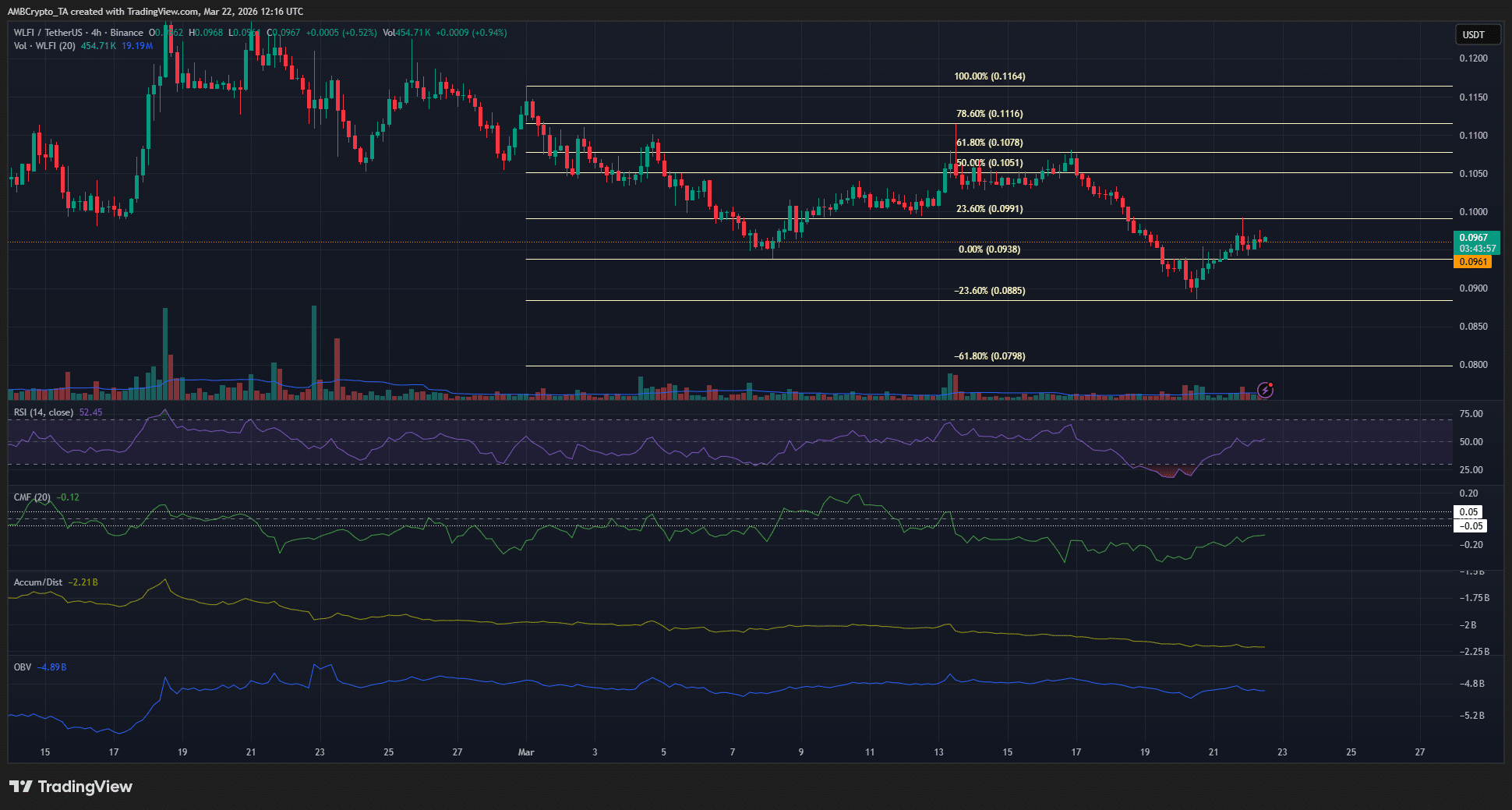1512x810 pixels.
Task: Click the 0.00% (0.0938) Fibonacci label
Action: click(x=989, y=249)
